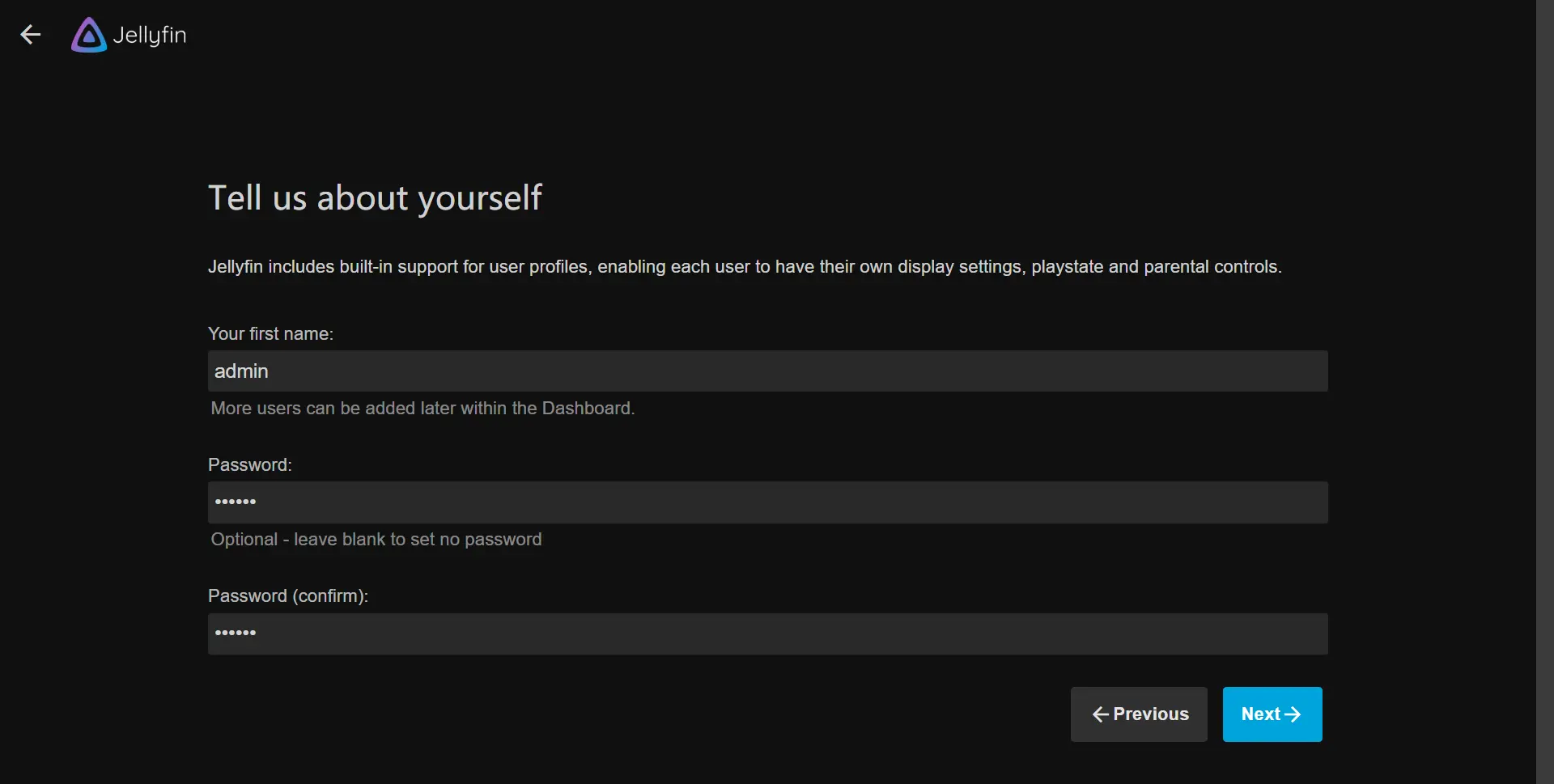Click the back arrow in the header
This screenshot has height=784, width=1554.
pyautogui.click(x=31, y=35)
